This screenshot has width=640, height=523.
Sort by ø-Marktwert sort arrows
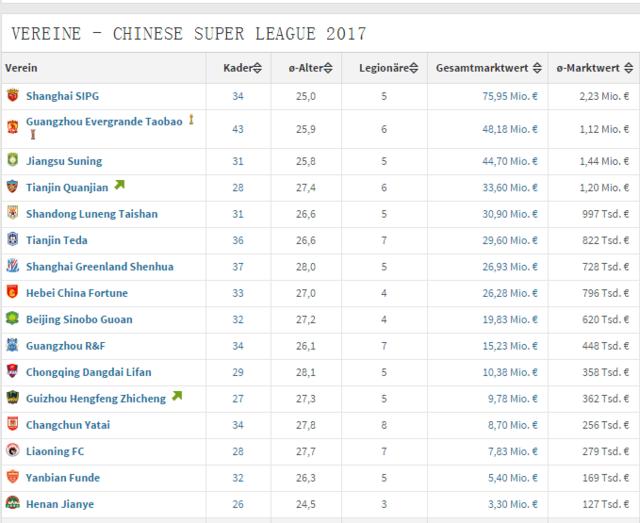click(629, 68)
